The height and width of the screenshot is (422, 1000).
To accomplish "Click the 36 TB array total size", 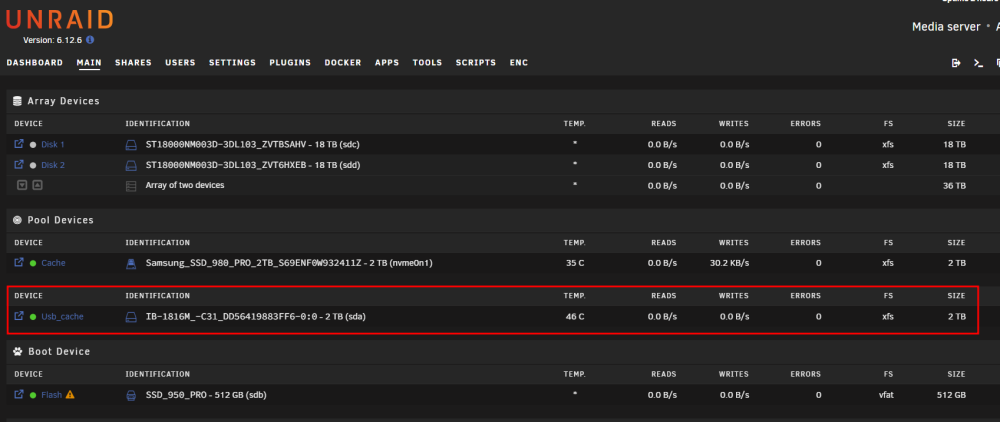I will pos(955,186).
